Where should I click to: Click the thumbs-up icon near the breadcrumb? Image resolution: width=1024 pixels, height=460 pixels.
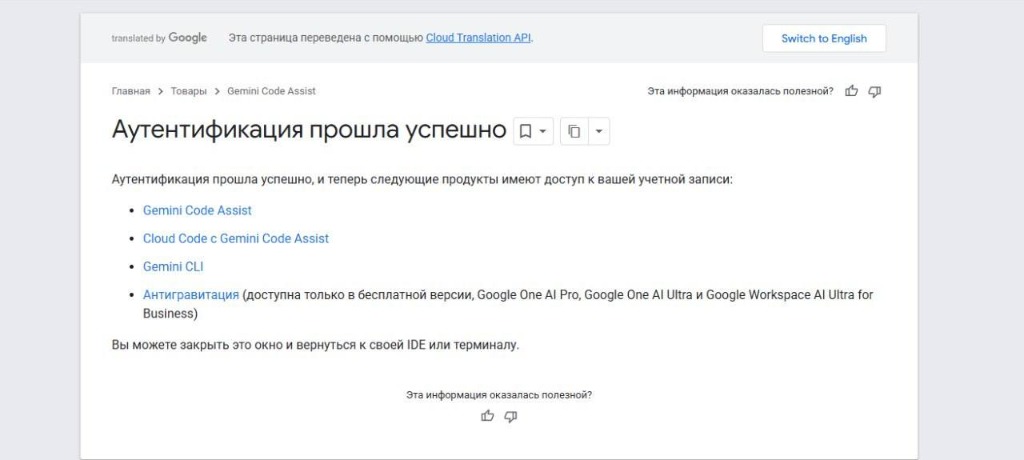click(851, 91)
